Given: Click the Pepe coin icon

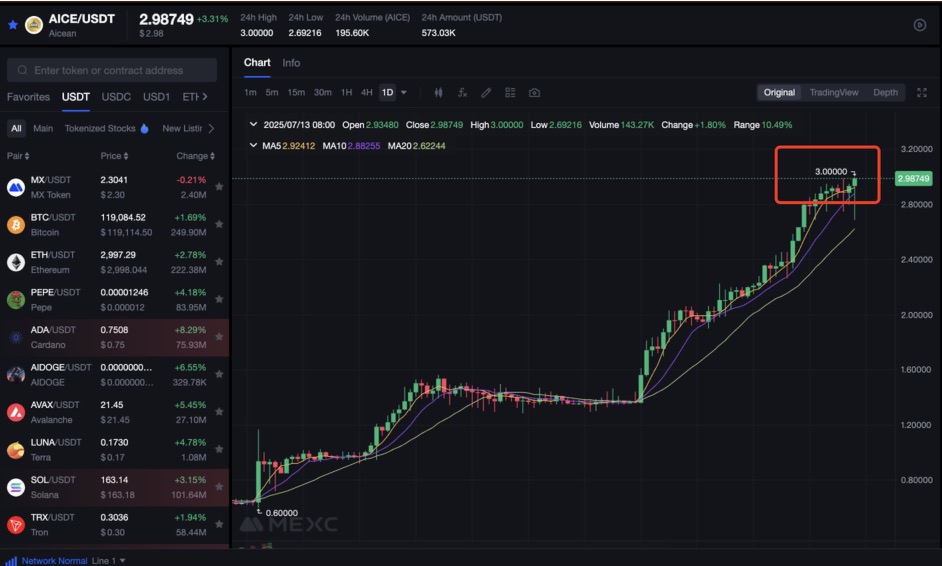Looking at the screenshot, I should (16, 300).
